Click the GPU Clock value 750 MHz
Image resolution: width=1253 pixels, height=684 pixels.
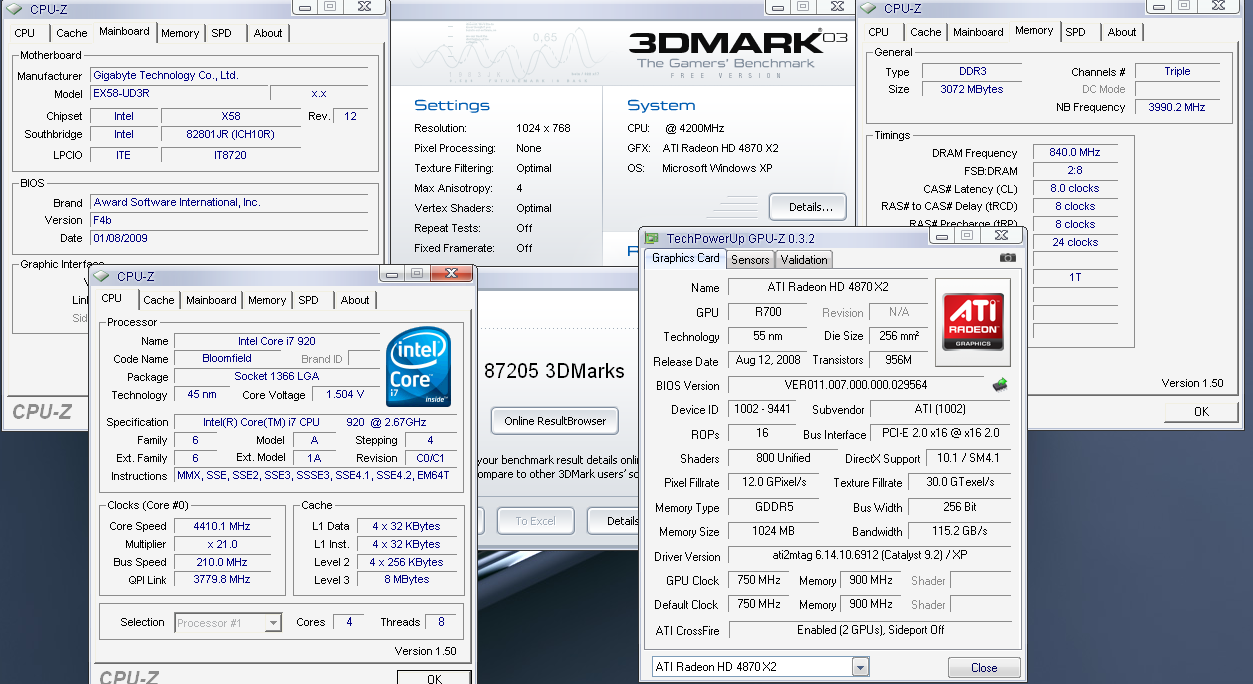tap(760, 581)
